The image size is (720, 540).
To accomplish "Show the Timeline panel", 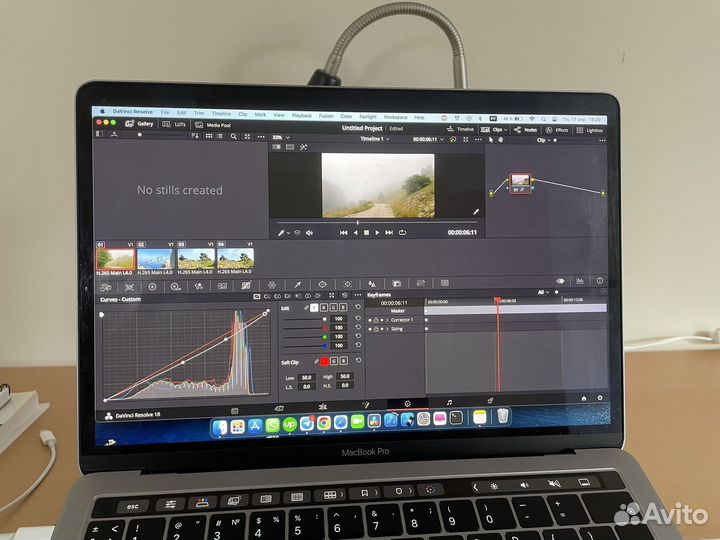I will point(460,129).
